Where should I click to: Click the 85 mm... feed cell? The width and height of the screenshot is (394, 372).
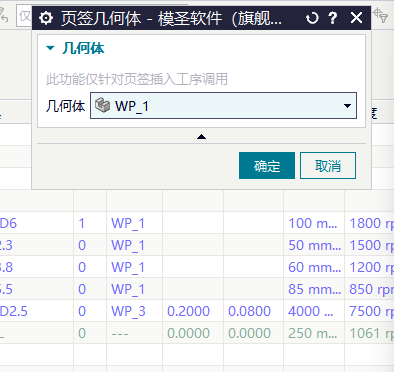[314, 289]
